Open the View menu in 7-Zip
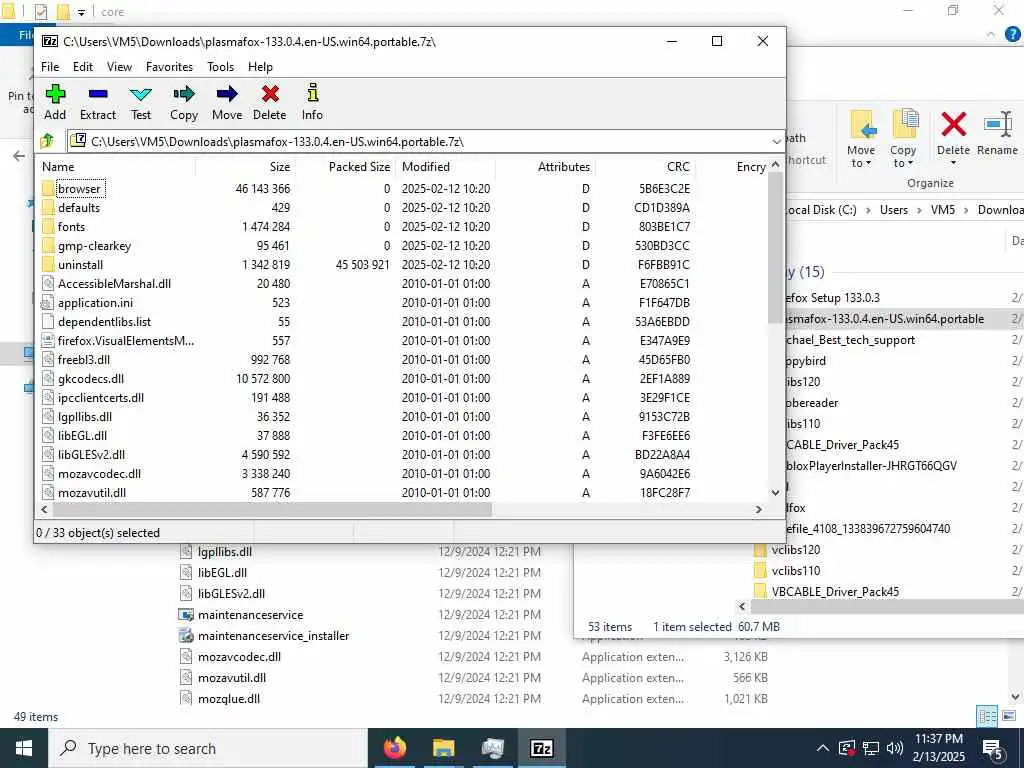 [x=120, y=67]
